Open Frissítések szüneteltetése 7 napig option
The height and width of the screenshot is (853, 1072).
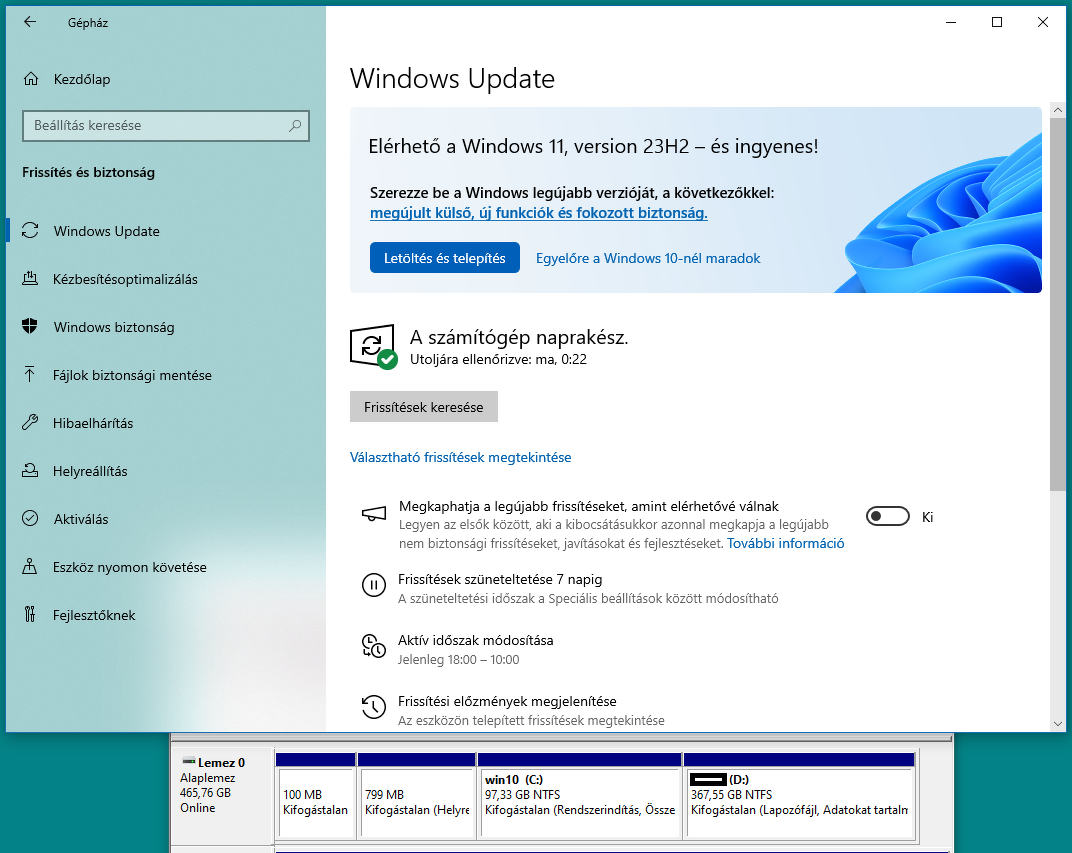(500, 580)
